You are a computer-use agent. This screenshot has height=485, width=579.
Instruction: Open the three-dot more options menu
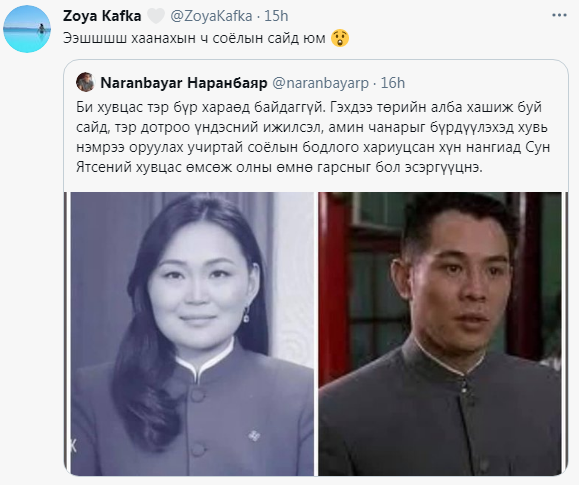(559, 16)
